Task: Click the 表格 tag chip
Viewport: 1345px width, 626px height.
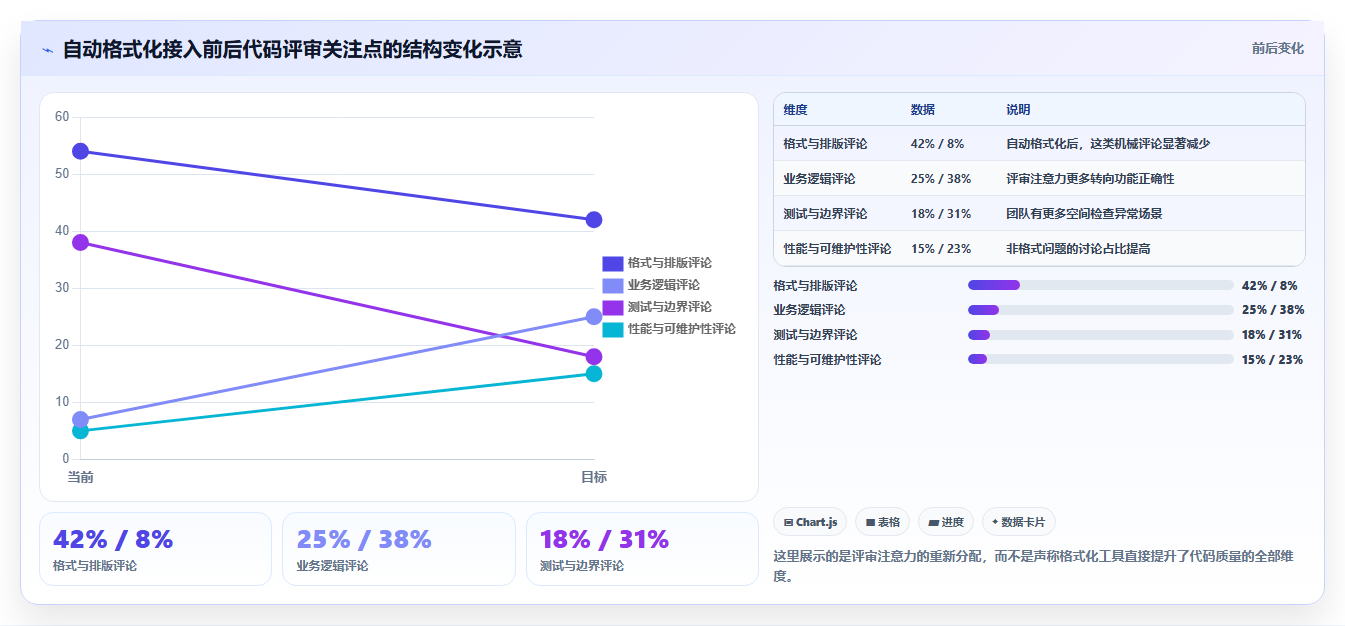Action: tap(882, 522)
